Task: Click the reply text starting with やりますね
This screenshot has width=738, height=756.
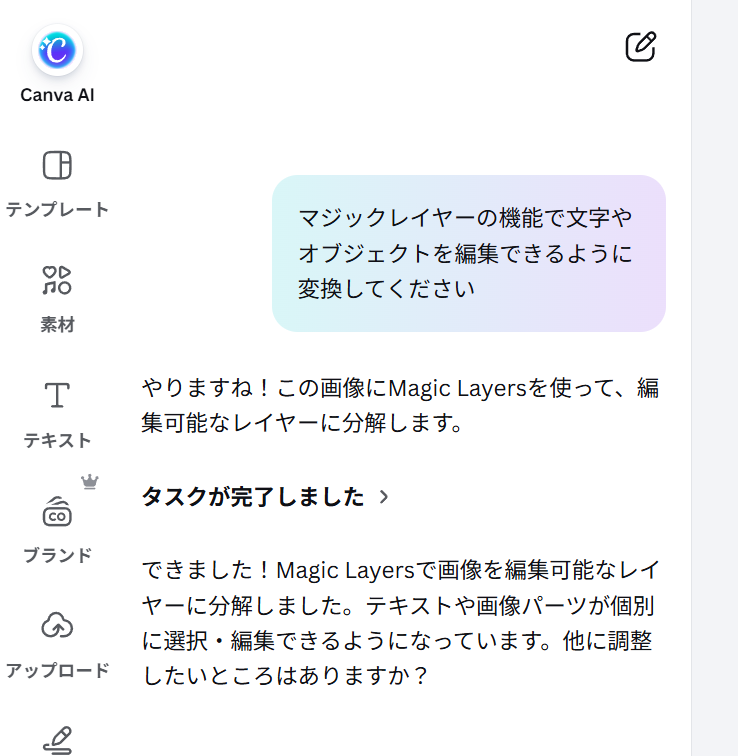Action: click(400, 405)
